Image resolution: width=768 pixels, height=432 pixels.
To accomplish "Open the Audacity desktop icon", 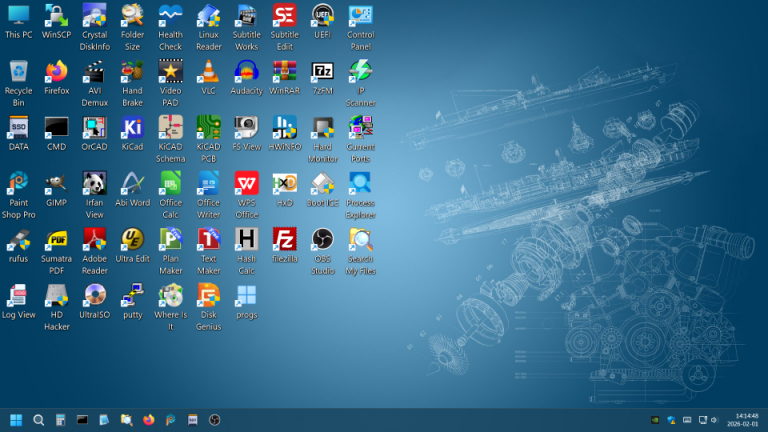I will coord(246,72).
